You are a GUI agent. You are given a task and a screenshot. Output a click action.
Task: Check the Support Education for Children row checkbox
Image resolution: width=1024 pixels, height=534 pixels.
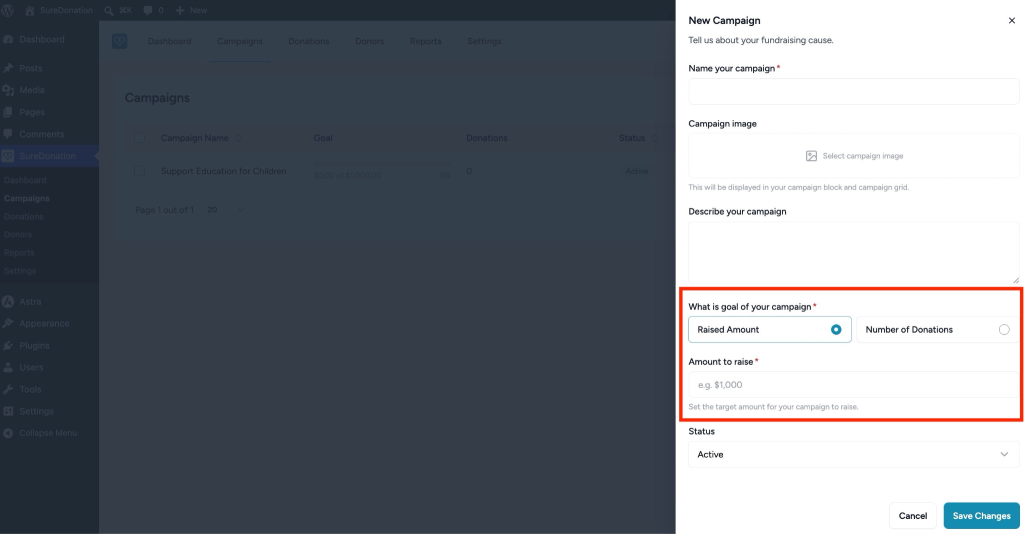139,171
